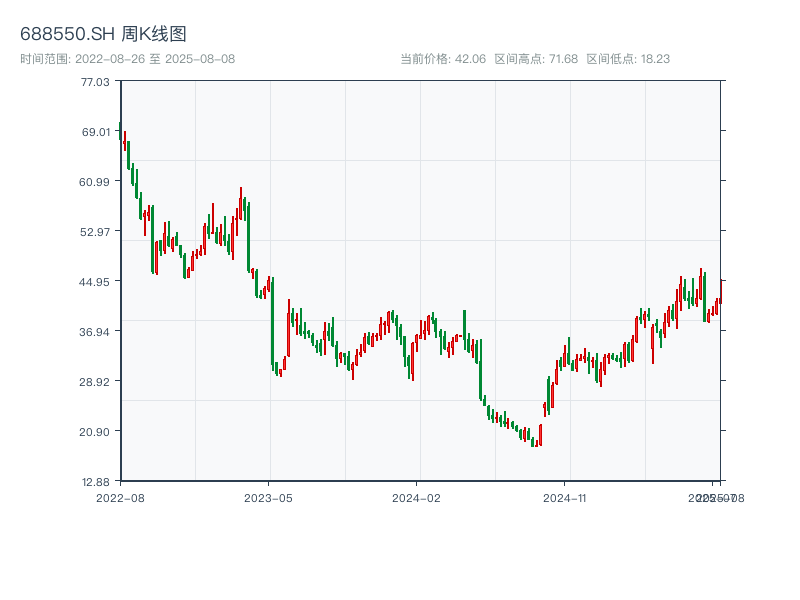The height and width of the screenshot is (600, 800).
Task: Click the 52.97 y-axis label
Action: [96, 232]
